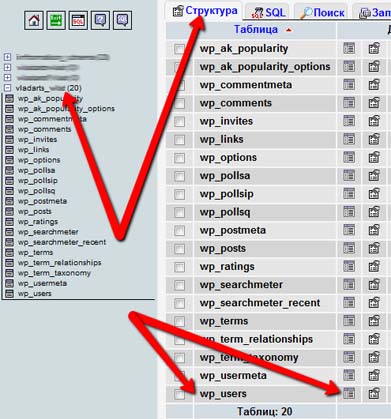Check the wp_invites row checkbox
Image resolution: width=391 pixels, height=419 pixels.
[179, 121]
